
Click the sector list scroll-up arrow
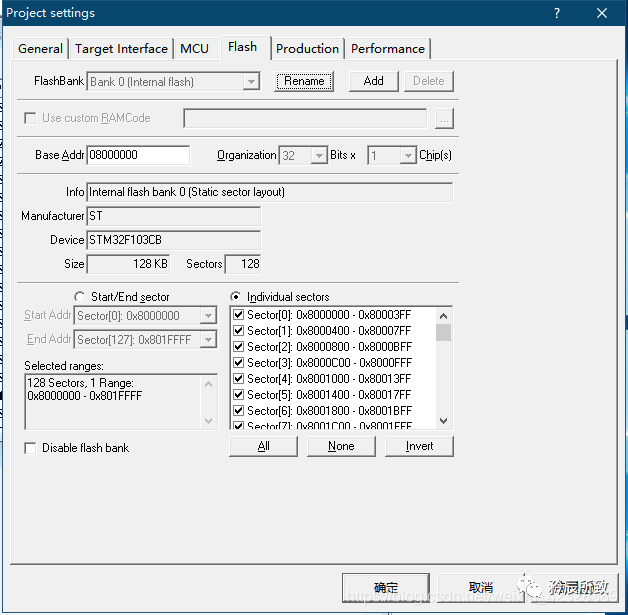tap(443, 316)
